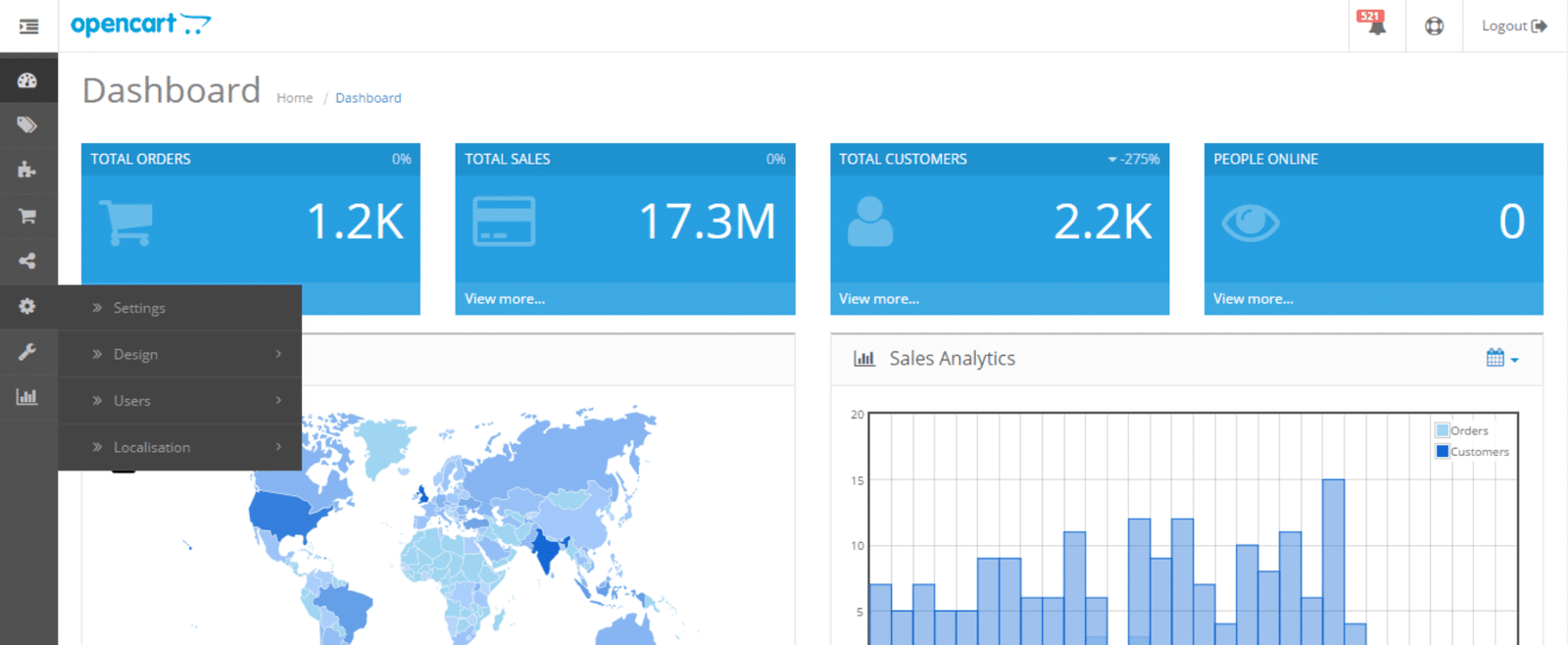Open Catalog tags sidebar icon
Screen dimensions: 1568x645
pos(27,125)
